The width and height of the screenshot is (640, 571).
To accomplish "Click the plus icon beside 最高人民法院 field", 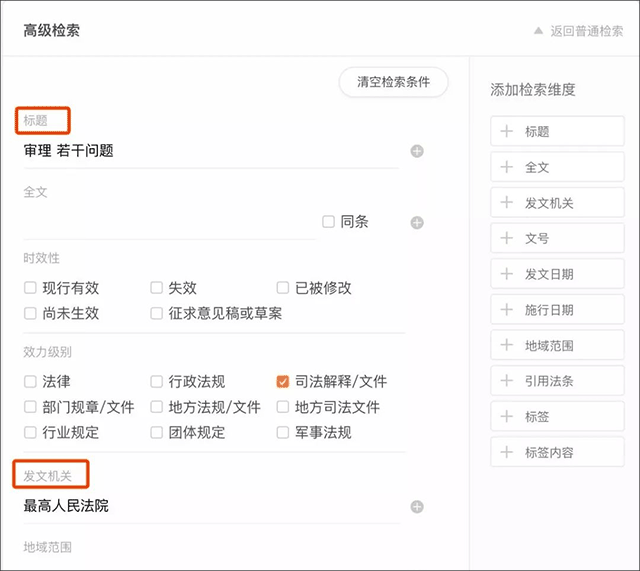I will coord(417,507).
